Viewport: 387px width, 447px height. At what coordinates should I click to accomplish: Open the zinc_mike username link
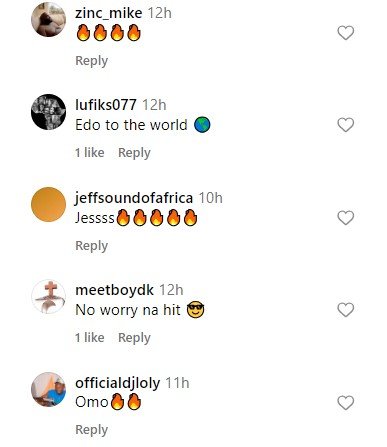(x=109, y=13)
